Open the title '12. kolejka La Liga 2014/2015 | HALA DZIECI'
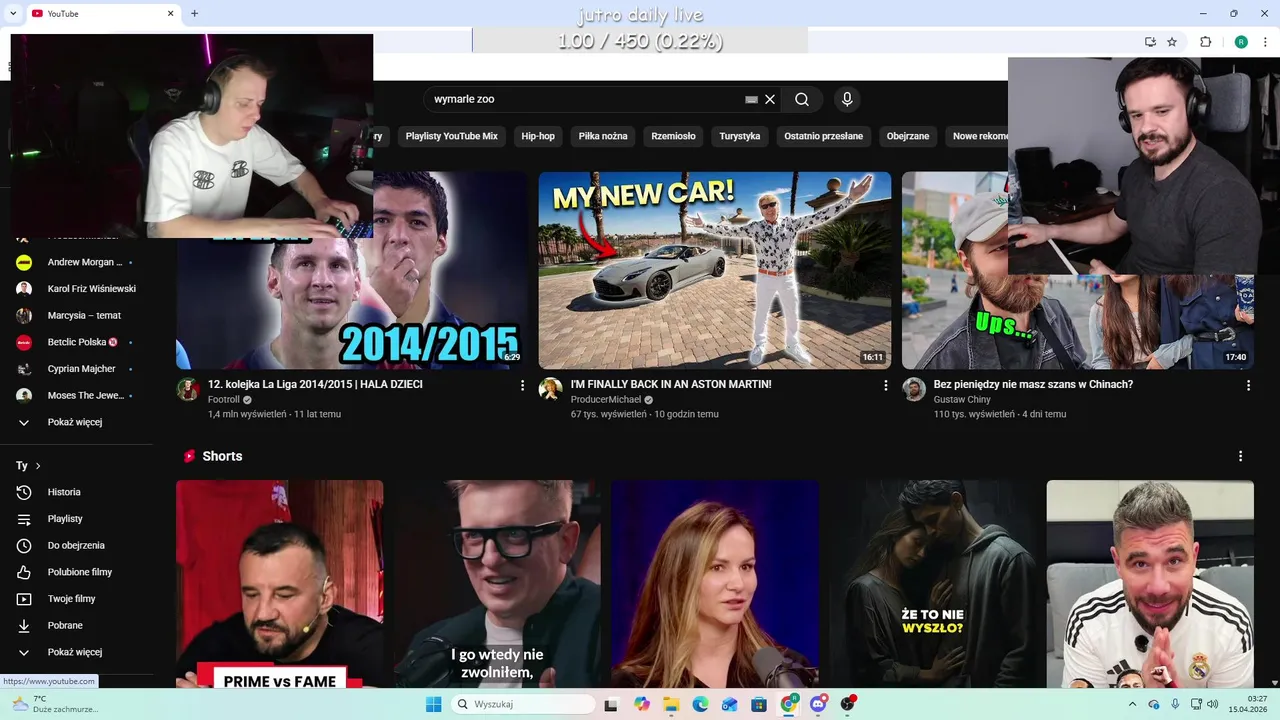This screenshot has width=1280, height=720. [315, 384]
